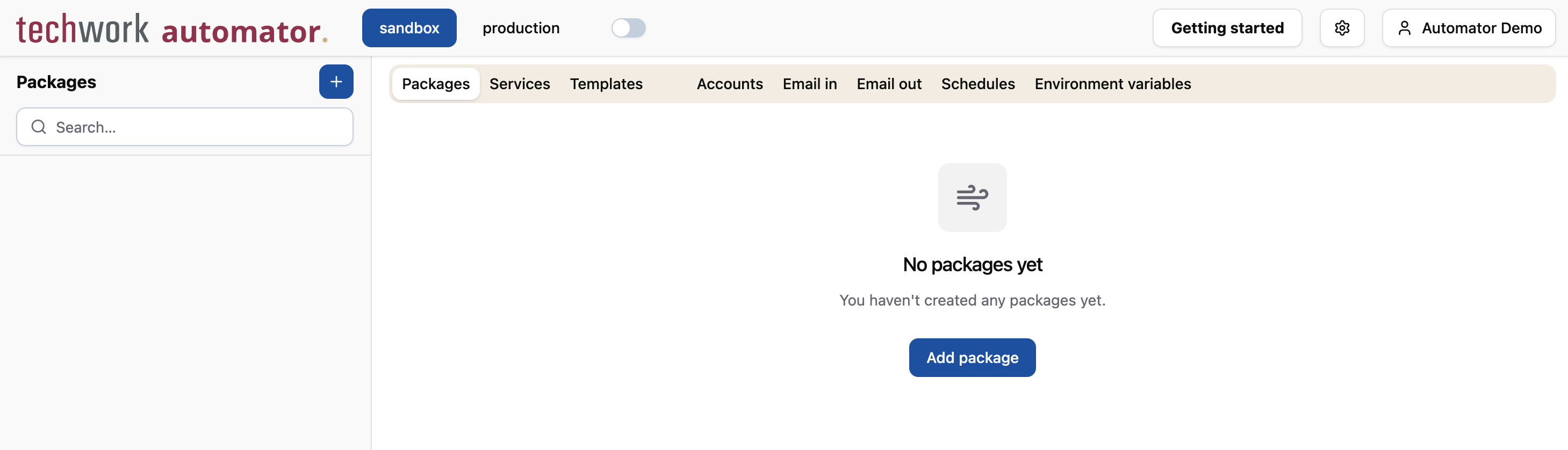Click the Add package button
Screen dimensions: 1568x450
(972, 358)
